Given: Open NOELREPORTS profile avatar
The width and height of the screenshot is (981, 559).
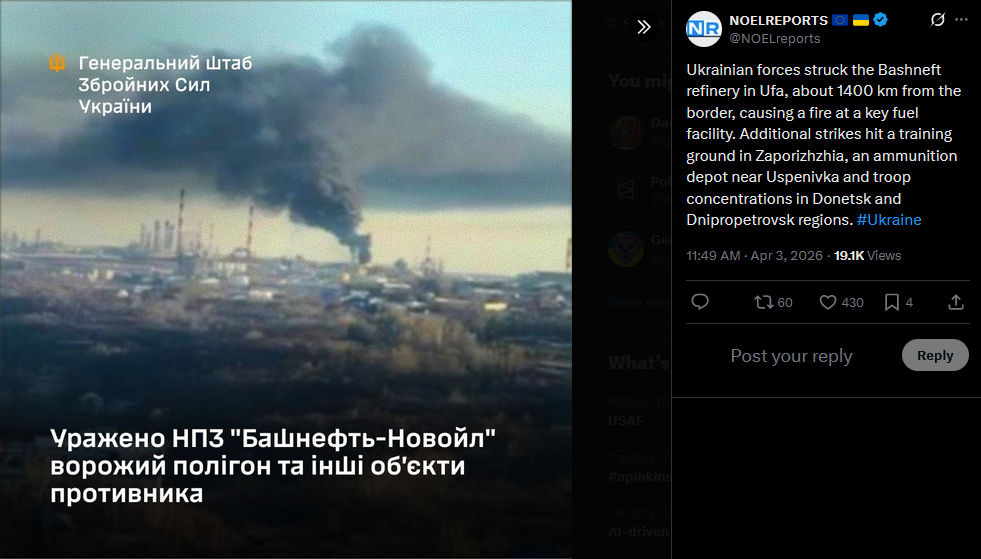Looking at the screenshot, I should (x=704, y=29).
